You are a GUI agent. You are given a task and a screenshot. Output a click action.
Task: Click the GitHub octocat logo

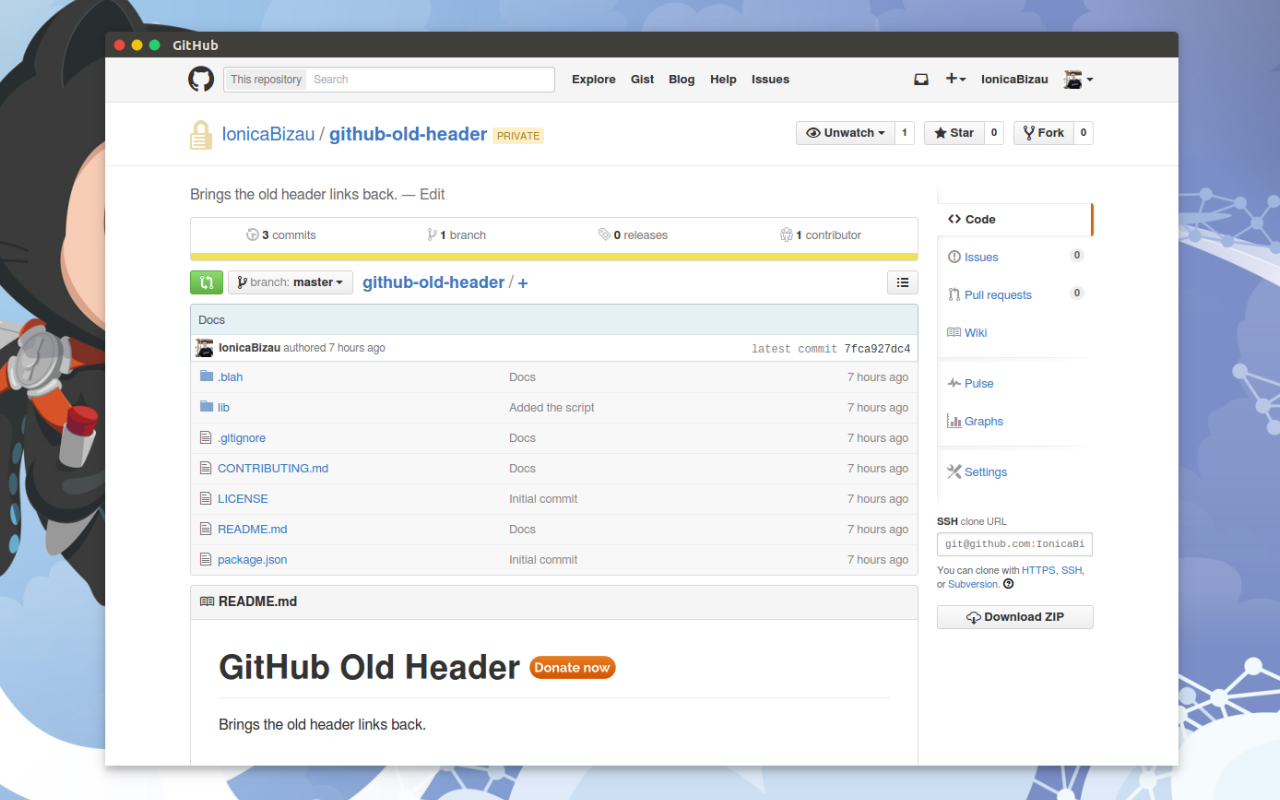point(200,79)
